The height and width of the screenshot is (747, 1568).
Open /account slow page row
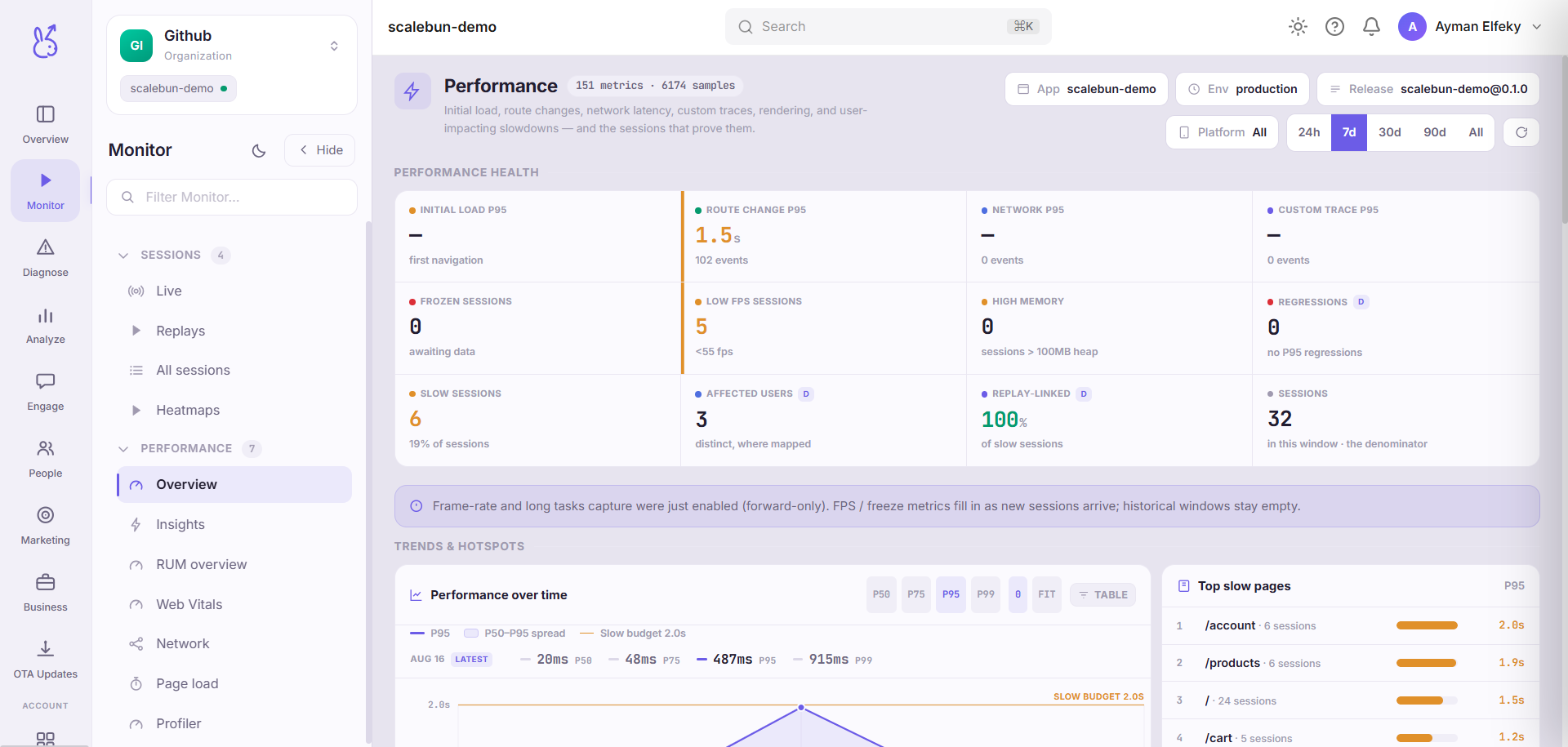coord(1351,625)
